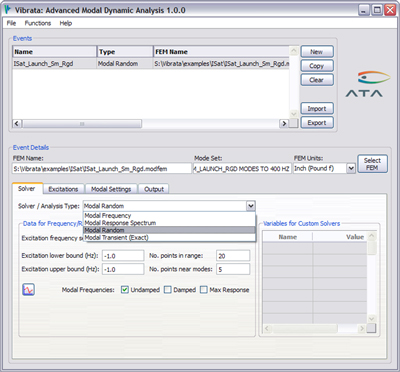The height and width of the screenshot is (372, 400).
Task: Click the Excitation upper bound field
Action: [x=123, y=269]
